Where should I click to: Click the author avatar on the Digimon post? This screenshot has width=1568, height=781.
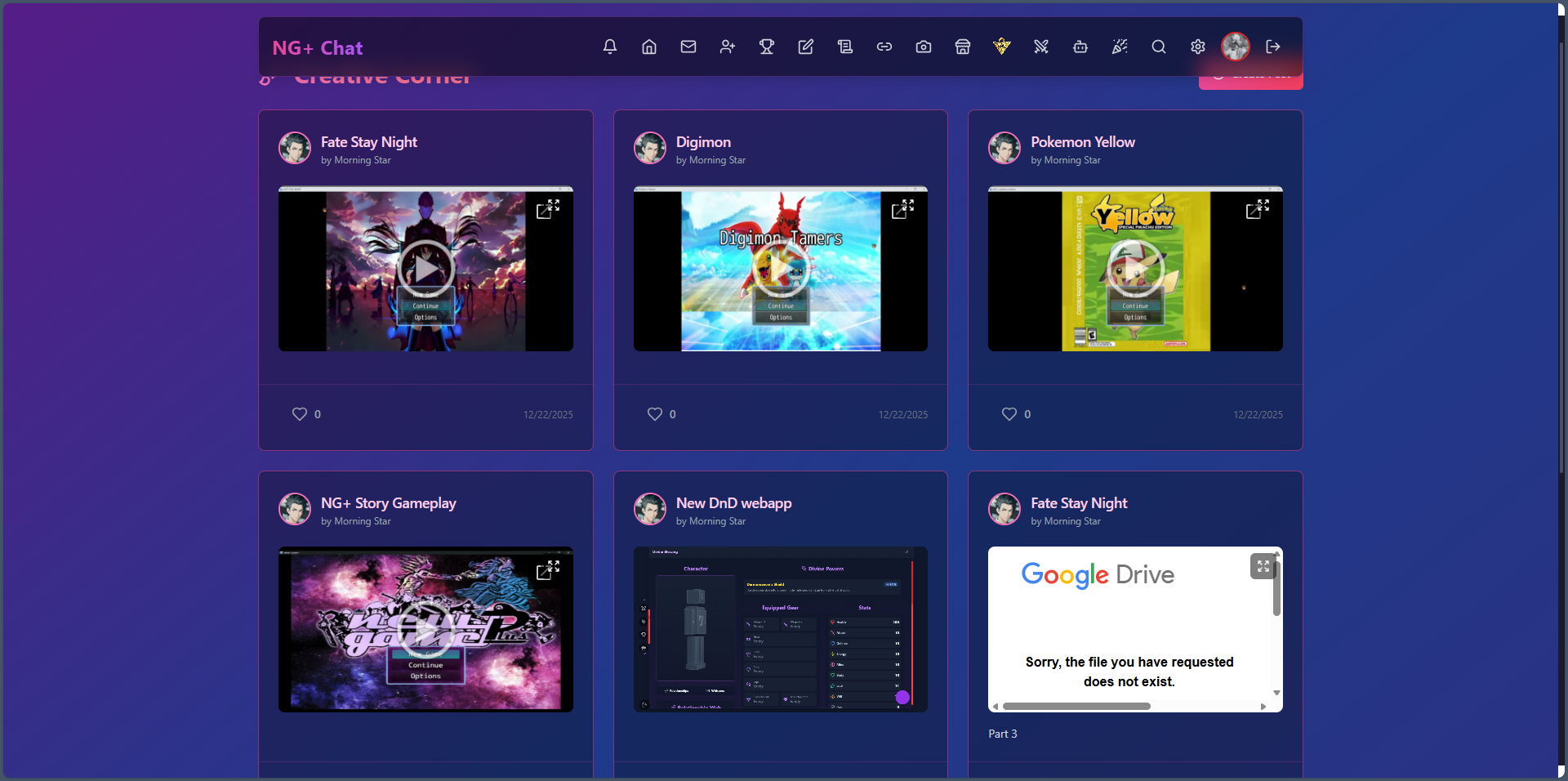pyautogui.click(x=650, y=148)
